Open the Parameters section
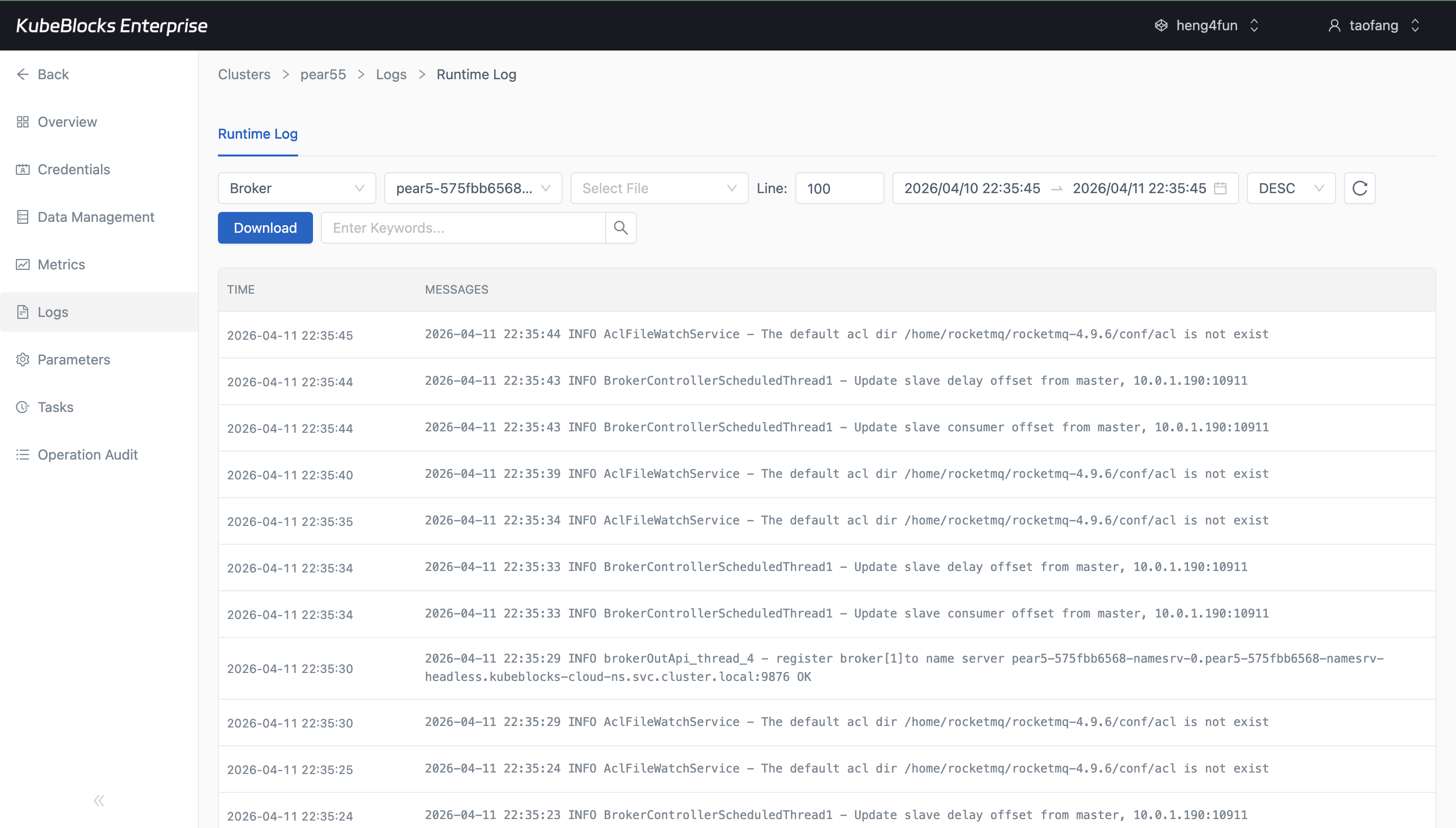 point(74,360)
